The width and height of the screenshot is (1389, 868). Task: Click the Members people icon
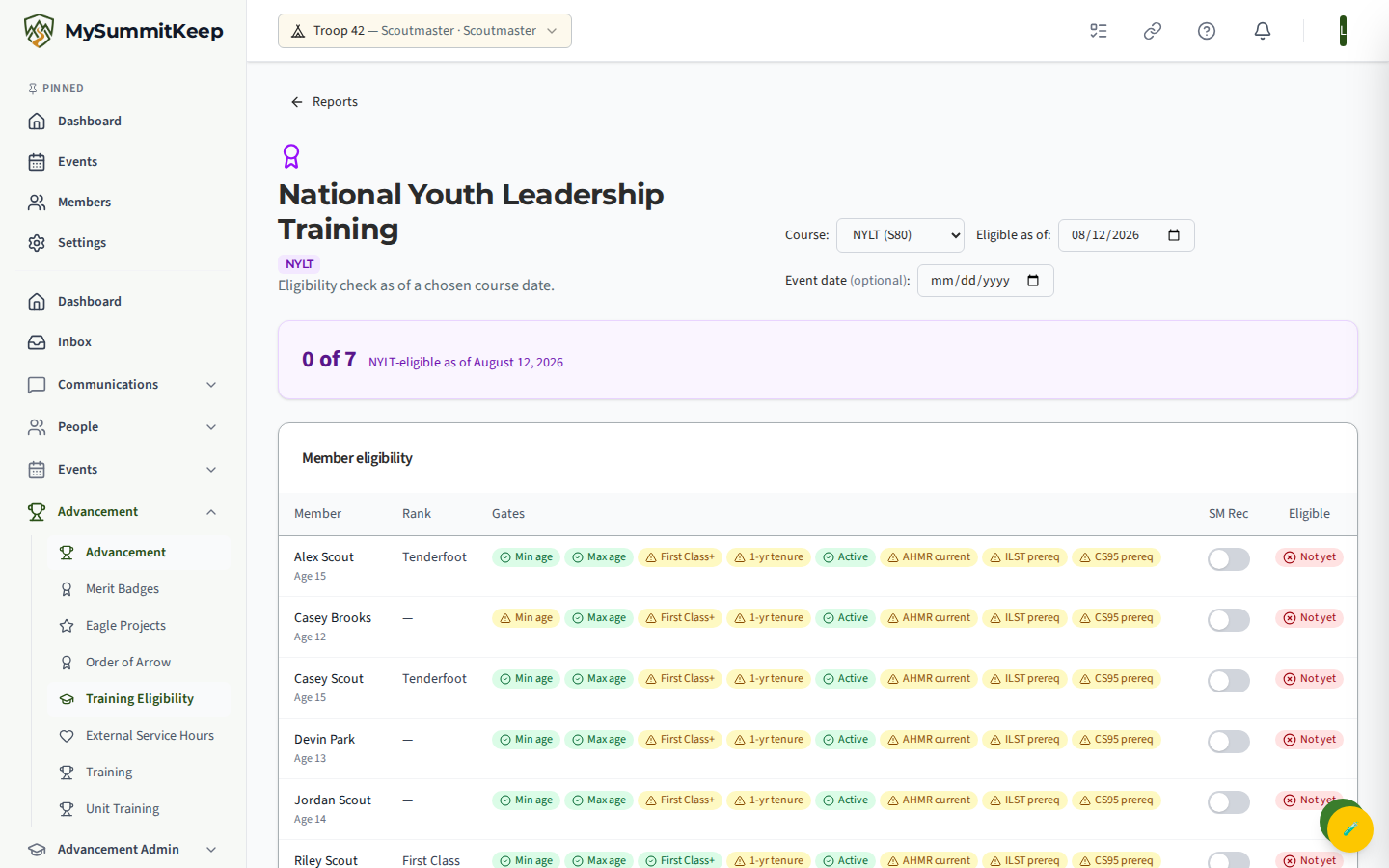pos(37,203)
